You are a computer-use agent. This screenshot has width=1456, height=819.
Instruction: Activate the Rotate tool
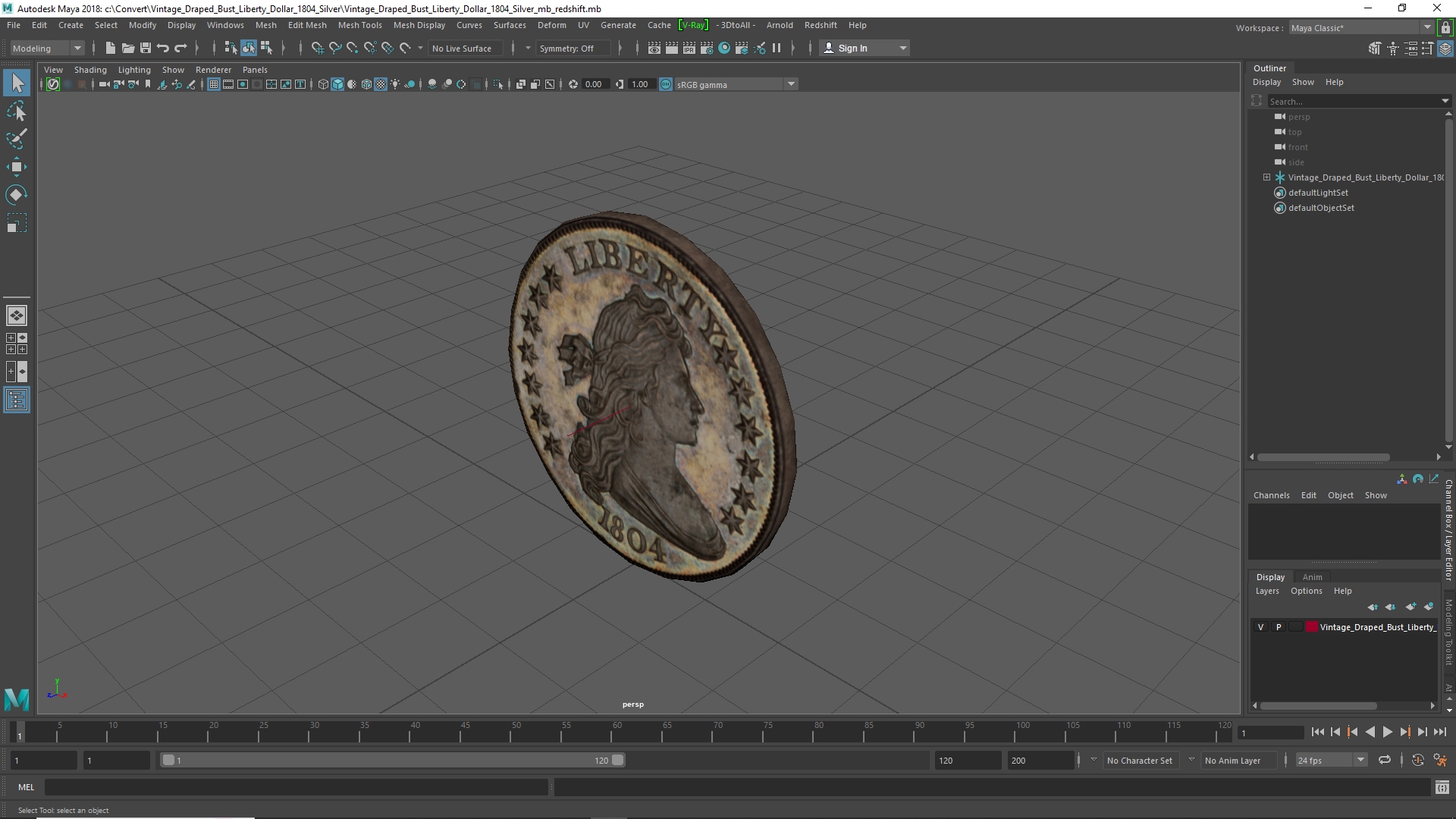[x=17, y=195]
